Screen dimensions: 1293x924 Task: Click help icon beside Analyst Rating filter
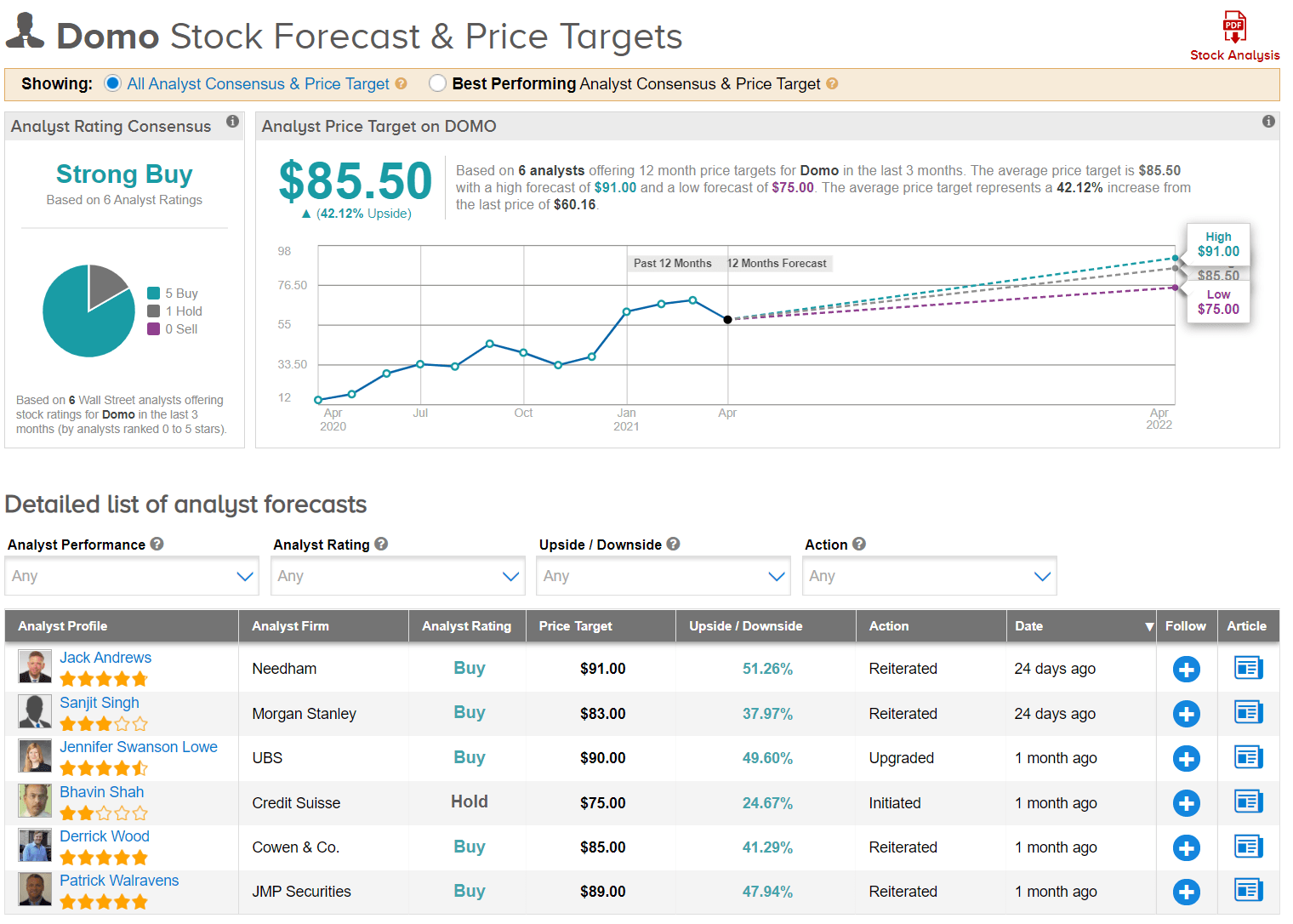[381, 544]
